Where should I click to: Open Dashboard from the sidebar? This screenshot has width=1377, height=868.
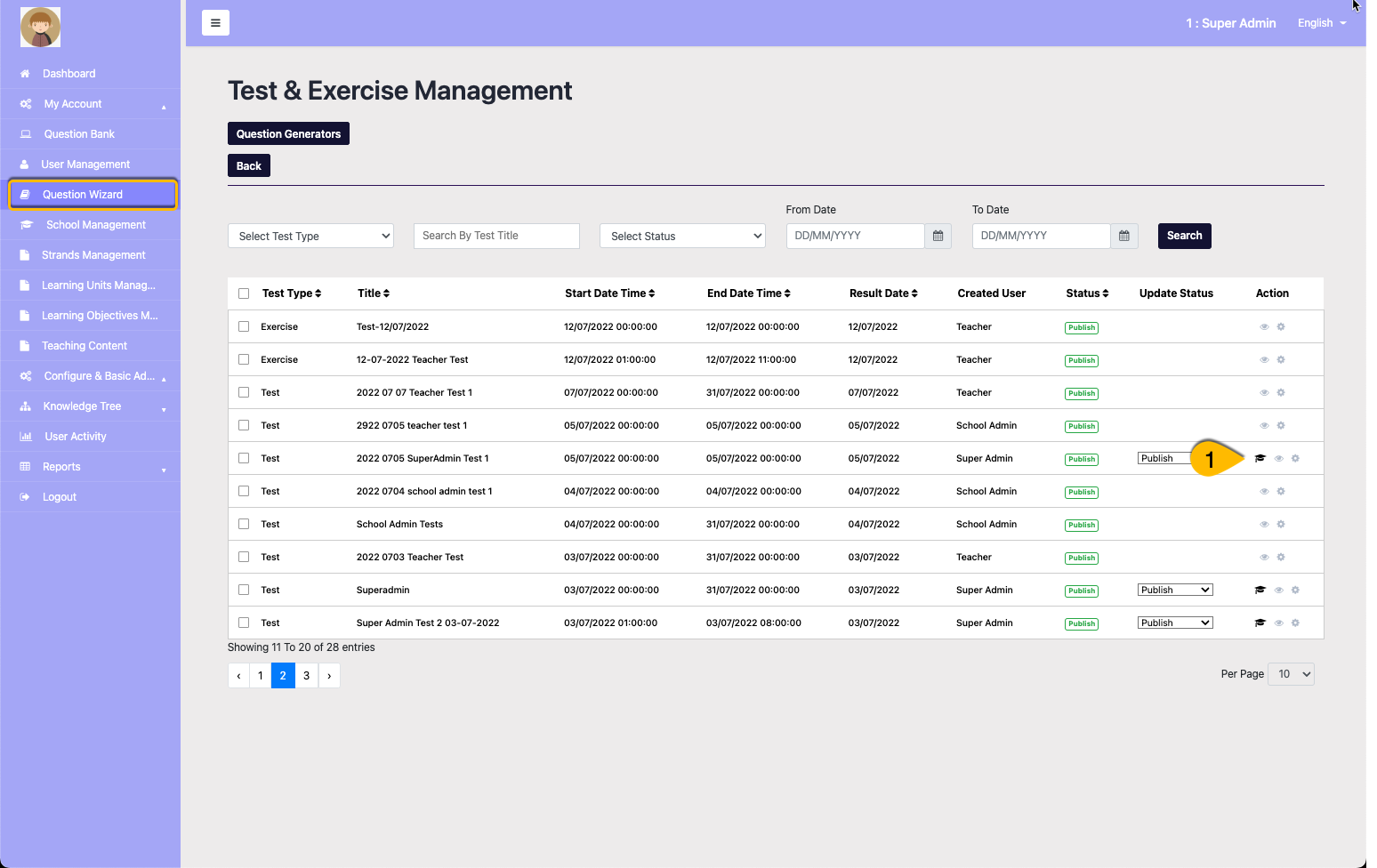[x=91, y=74]
